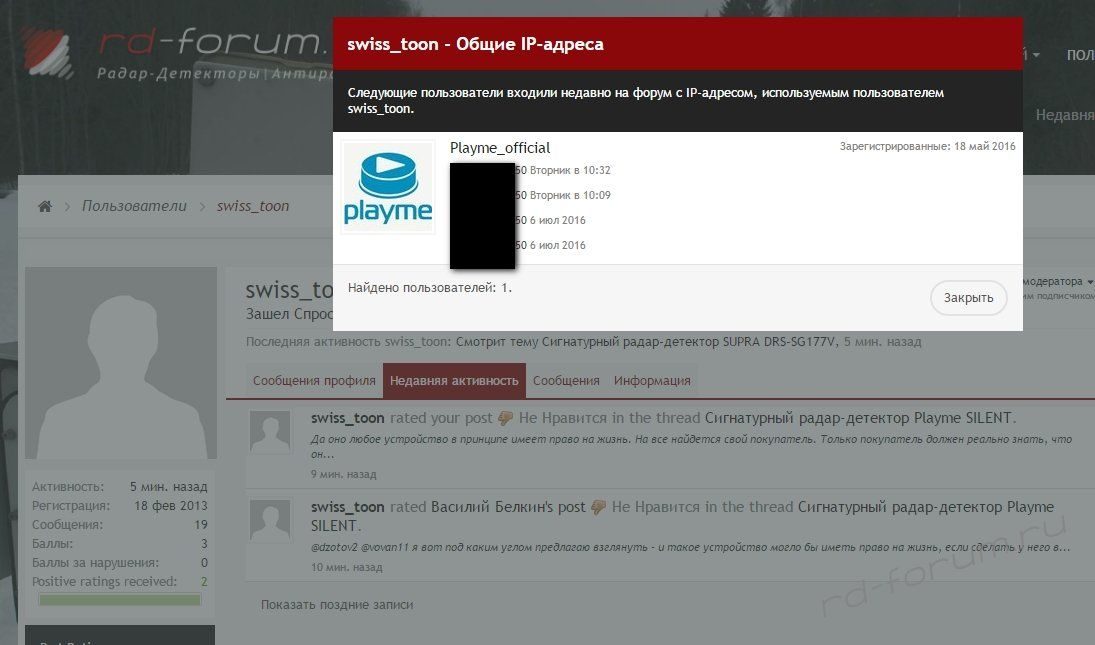The image size is (1095, 645).
Task: Open the rd-forum logo in the header
Action: (x=176, y=52)
